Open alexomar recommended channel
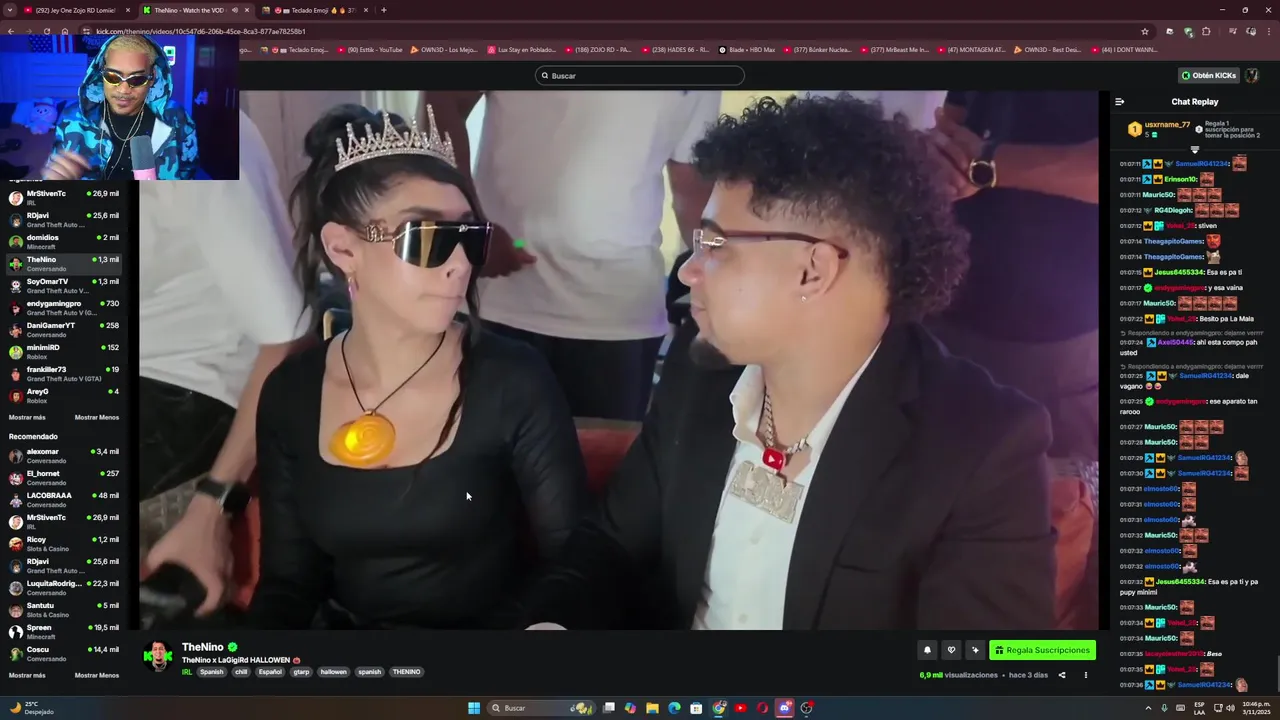The height and width of the screenshot is (720, 1280). [64, 456]
